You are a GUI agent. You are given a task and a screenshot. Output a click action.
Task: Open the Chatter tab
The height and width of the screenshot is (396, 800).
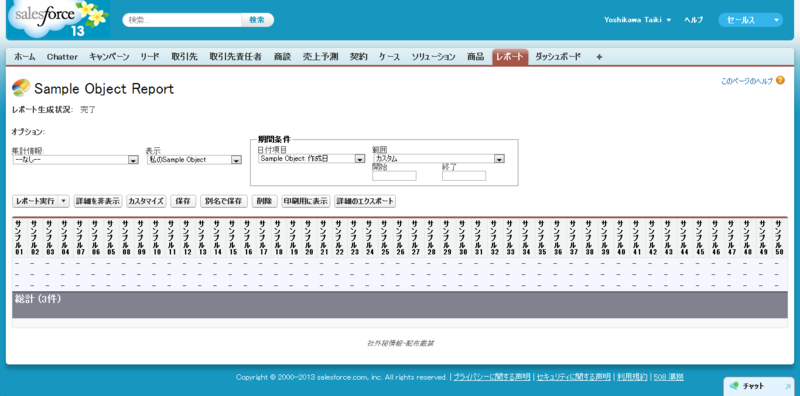point(62,57)
